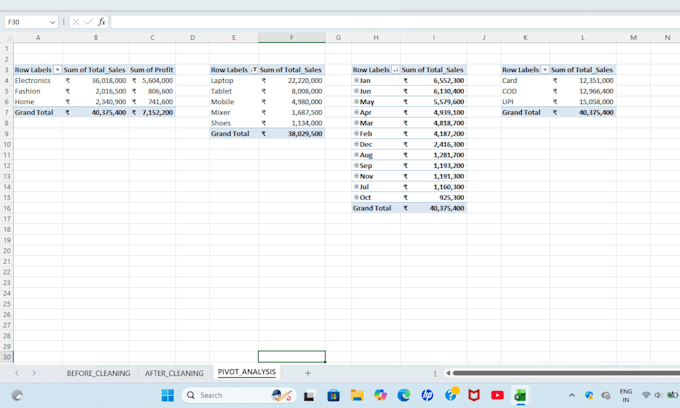Click the Wi-Fi network tray icon
The width and height of the screenshot is (680, 408).
[646, 395]
